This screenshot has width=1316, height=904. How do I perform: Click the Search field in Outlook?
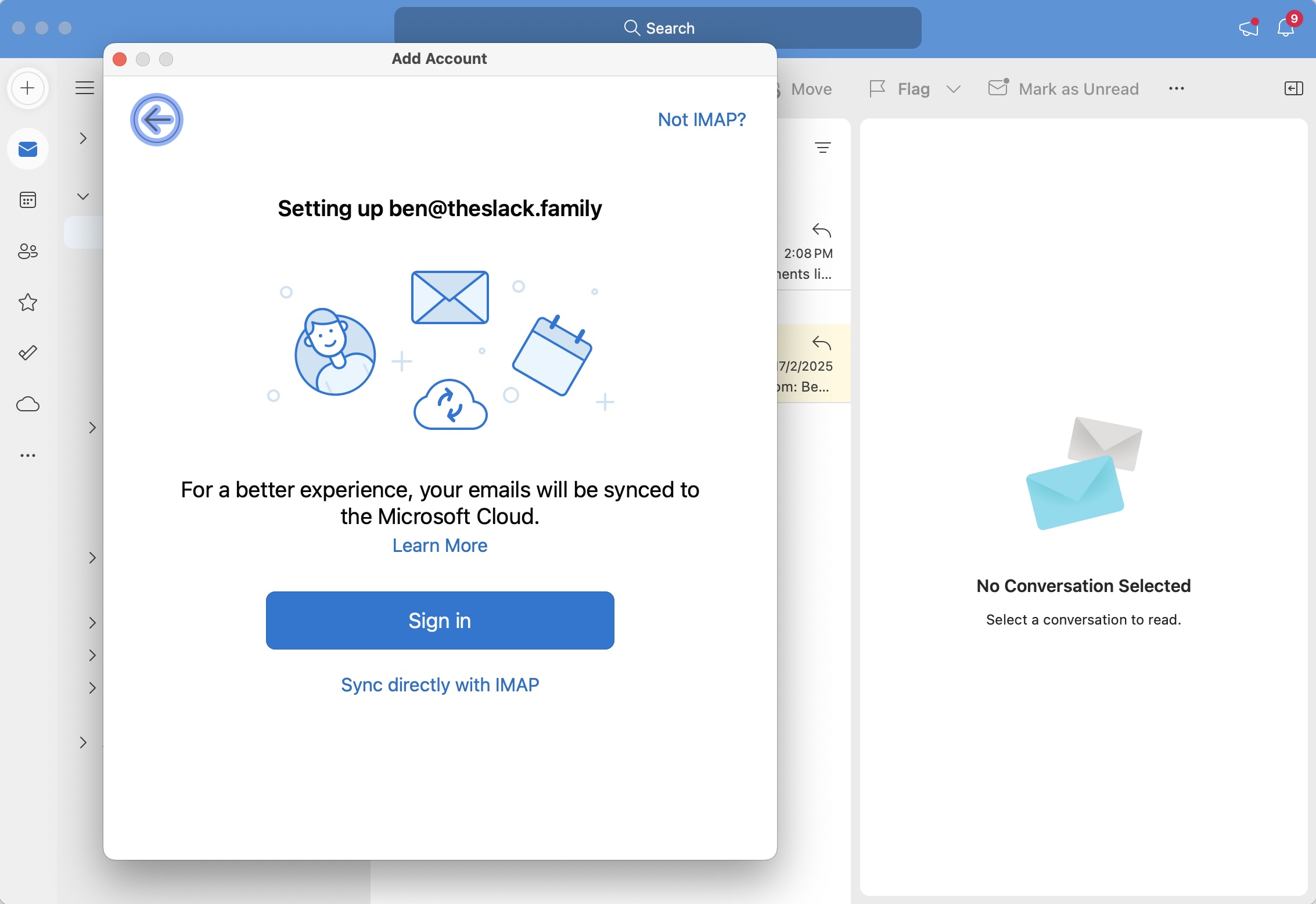pyautogui.click(x=657, y=28)
